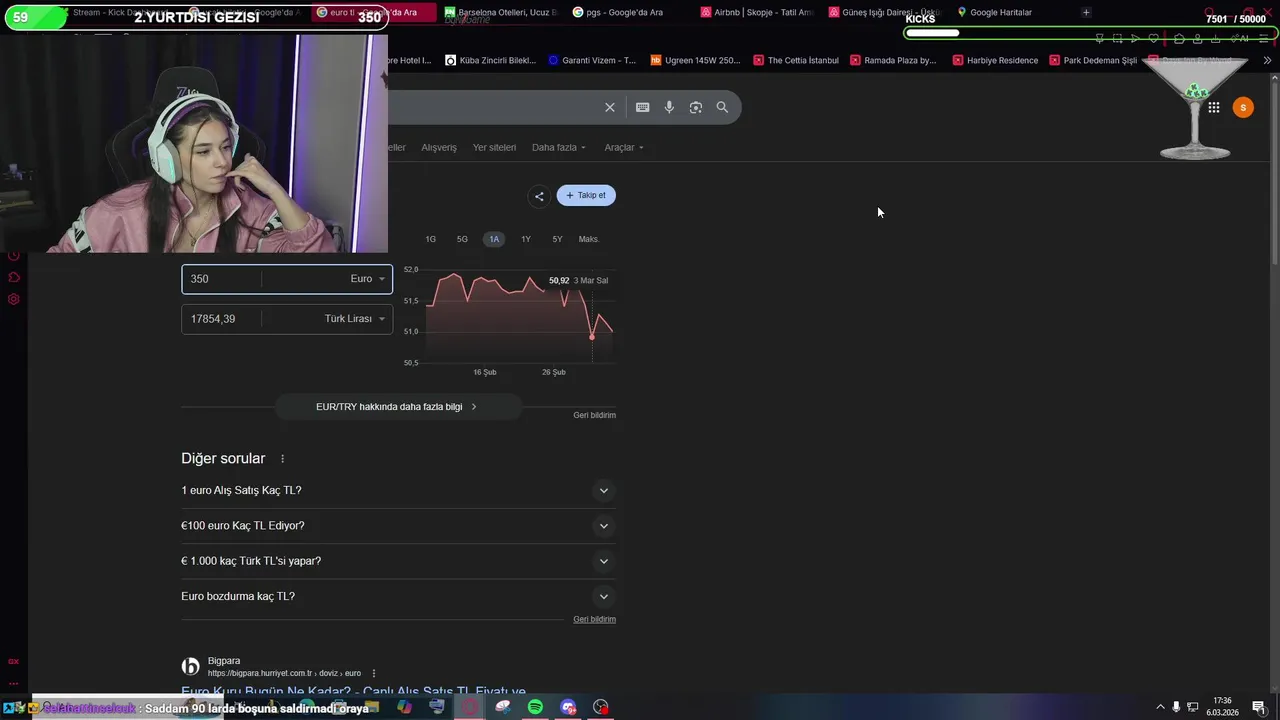Open the 'Daha fazla' search filter dropdown

pos(559,148)
